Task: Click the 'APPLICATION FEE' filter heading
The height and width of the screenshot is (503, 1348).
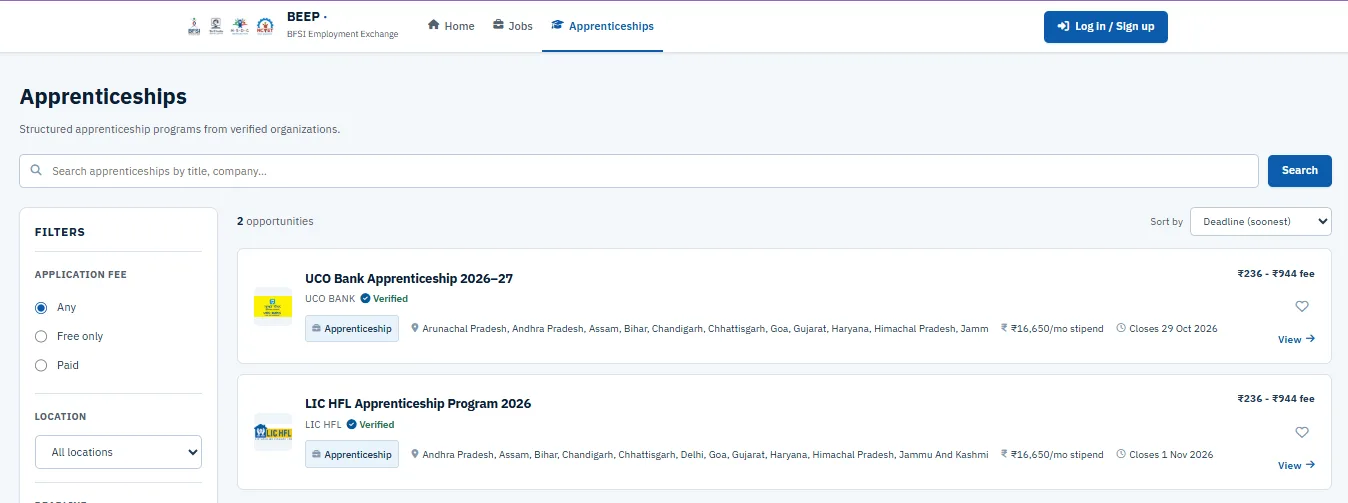Action: (81, 274)
